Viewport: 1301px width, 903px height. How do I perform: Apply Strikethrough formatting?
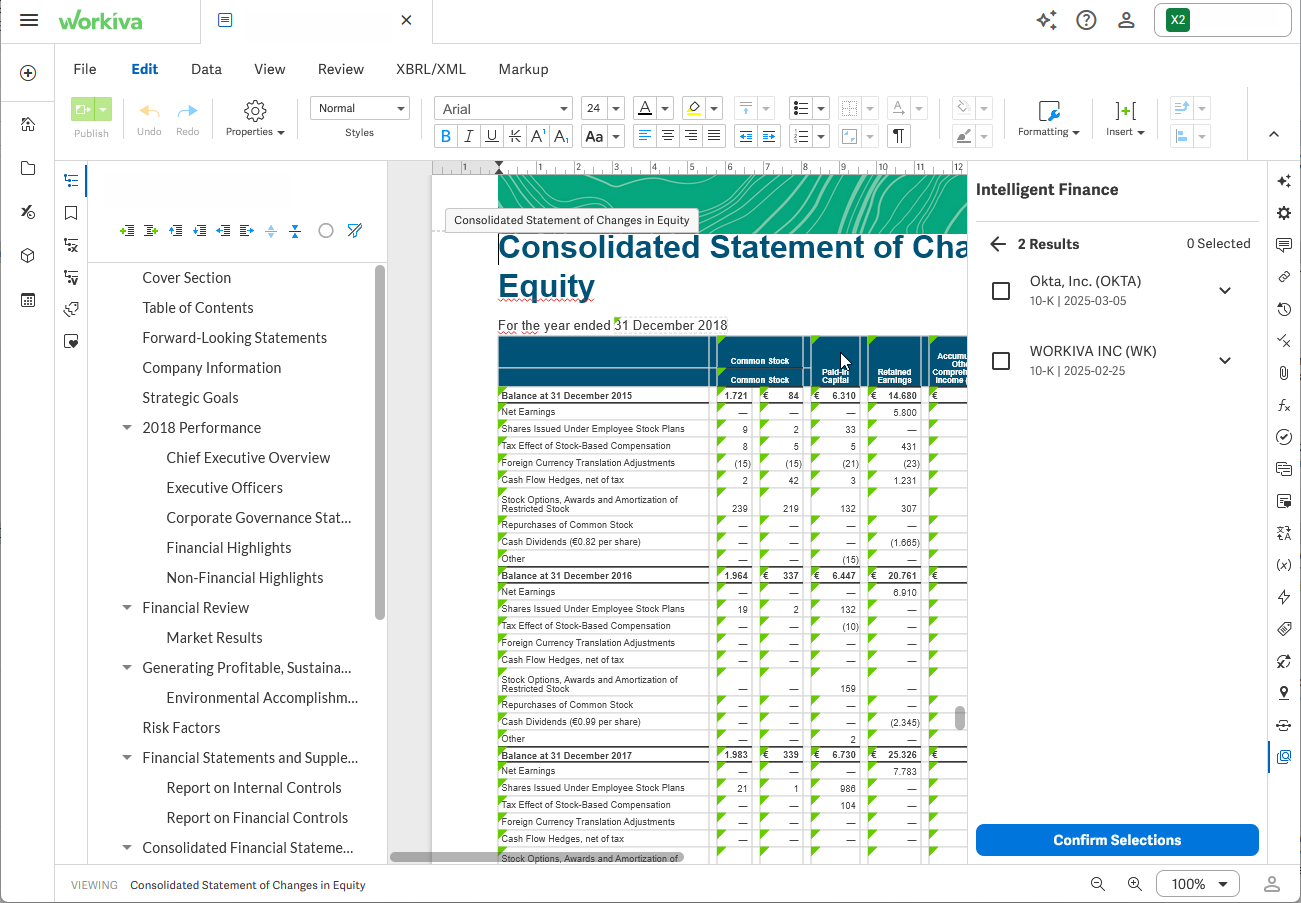point(514,136)
